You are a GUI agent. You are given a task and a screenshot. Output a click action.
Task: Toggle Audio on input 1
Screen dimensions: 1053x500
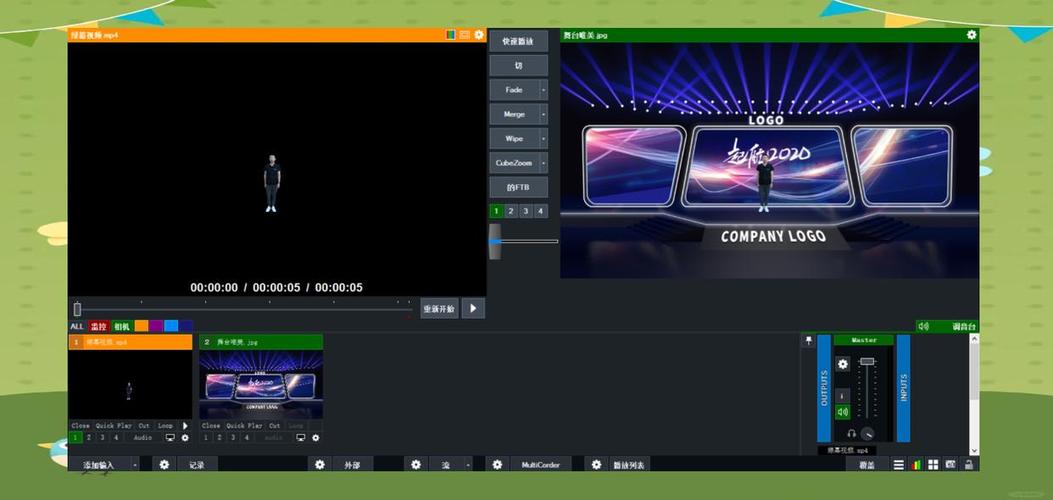142,438
